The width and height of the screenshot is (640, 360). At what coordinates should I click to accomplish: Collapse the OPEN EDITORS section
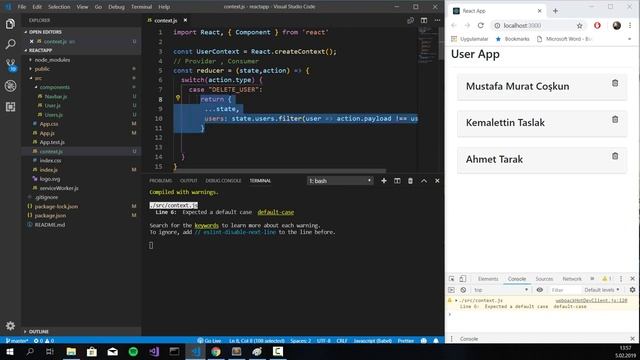[45, 32]
